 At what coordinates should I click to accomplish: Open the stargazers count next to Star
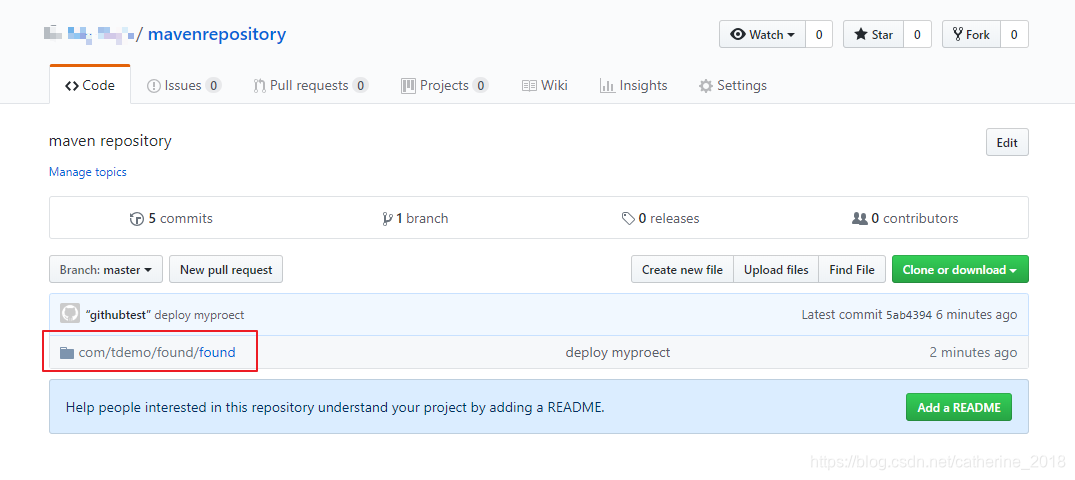tap(917, 34)
